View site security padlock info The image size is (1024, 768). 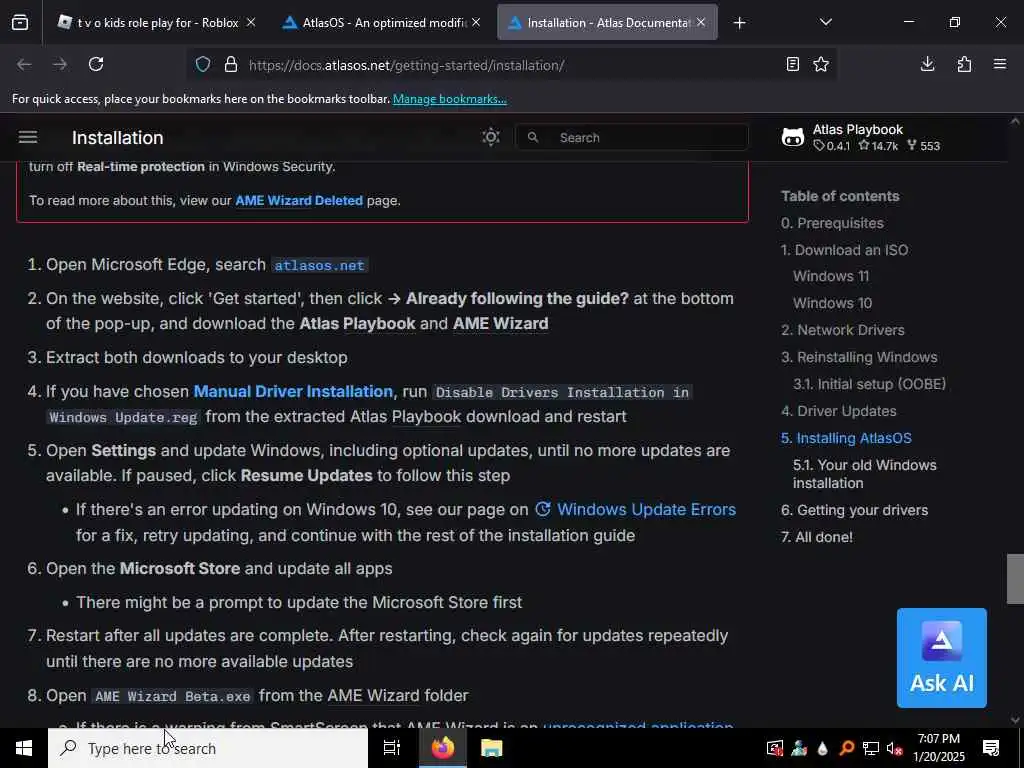[231, 65]
